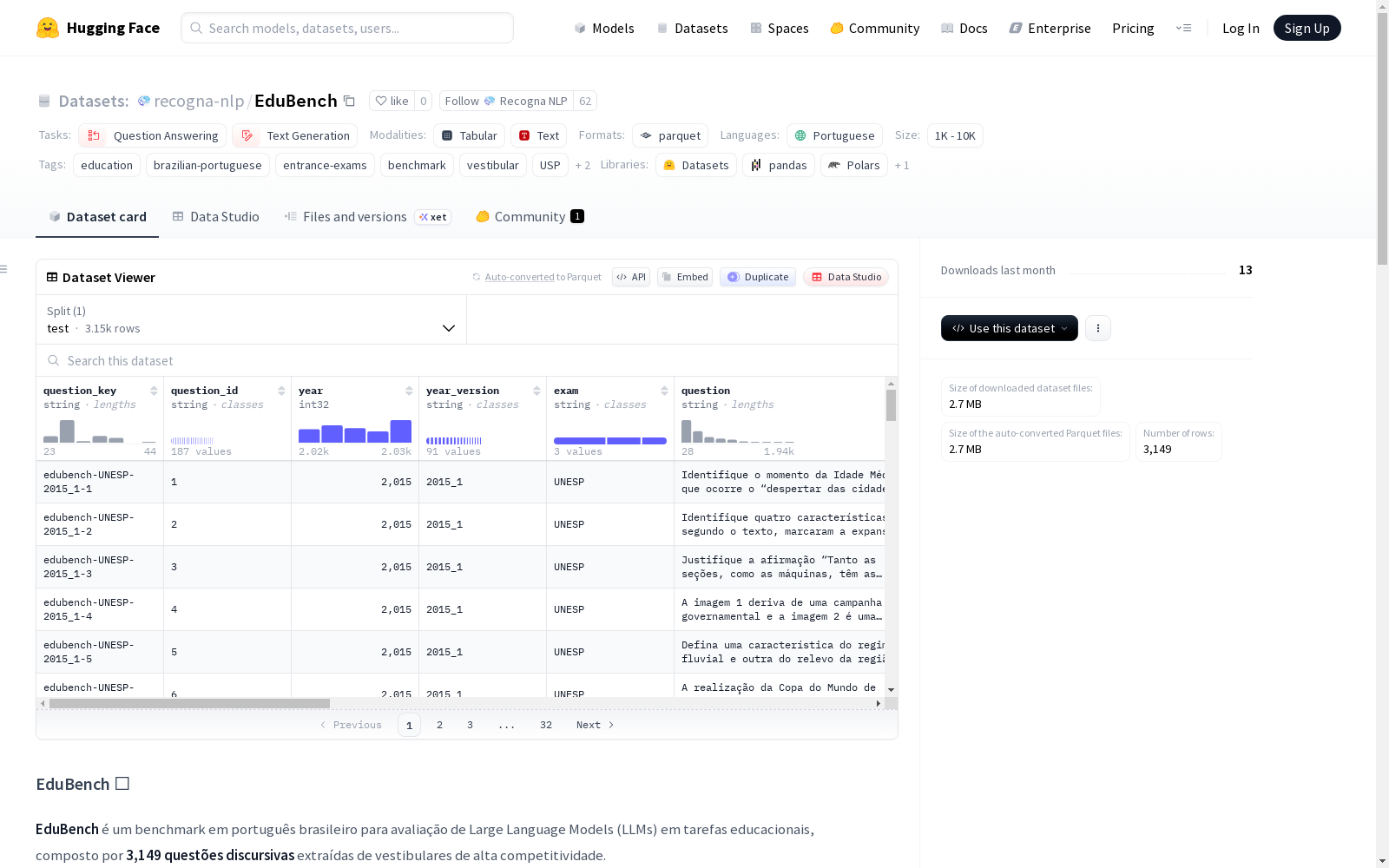Follow Recogna NLP
The width and height of the screenshot is (1389, 868).
coord(506,101)
